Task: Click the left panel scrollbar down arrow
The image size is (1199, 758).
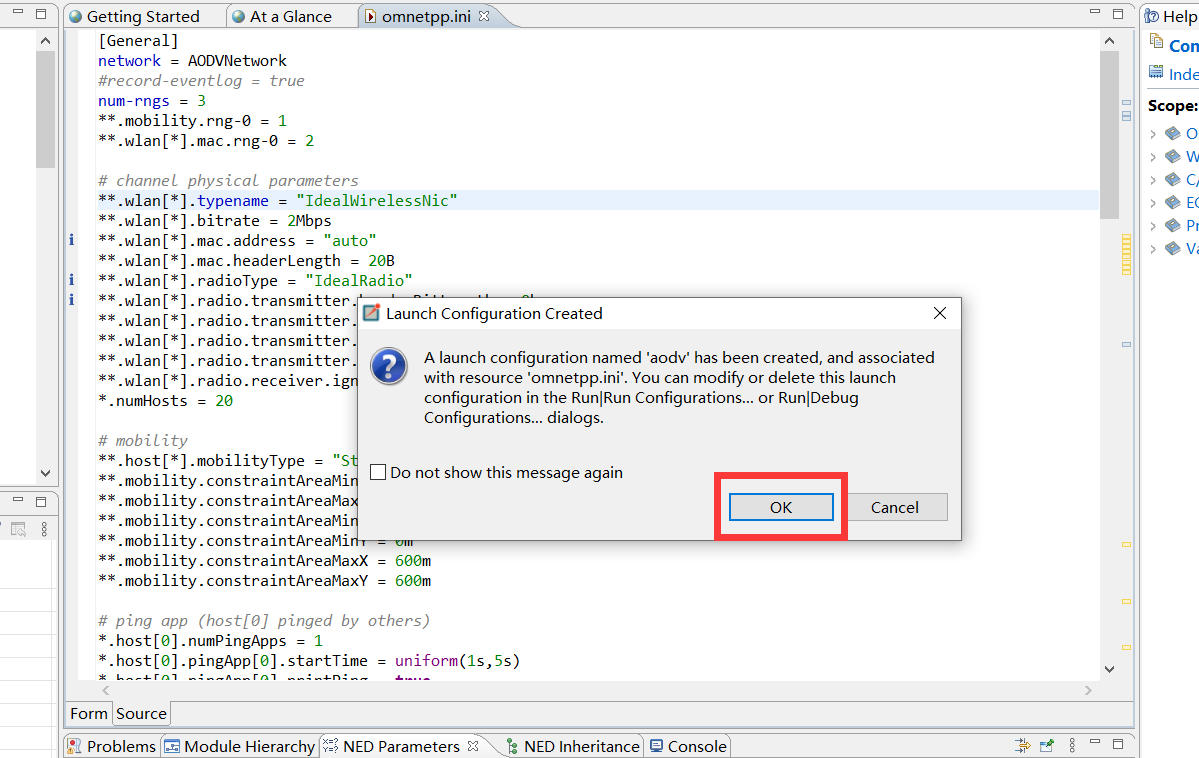Action: 45,473
